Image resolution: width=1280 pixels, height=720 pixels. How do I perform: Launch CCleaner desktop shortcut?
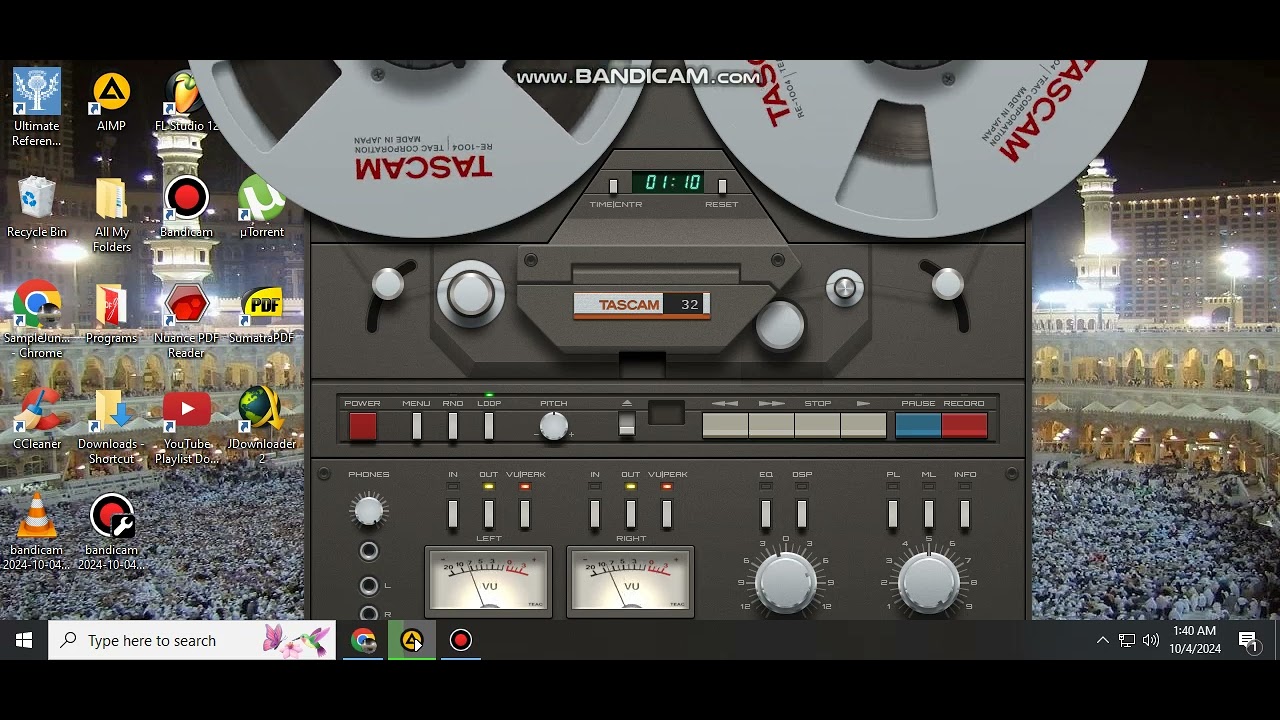[x=37, y=419]
